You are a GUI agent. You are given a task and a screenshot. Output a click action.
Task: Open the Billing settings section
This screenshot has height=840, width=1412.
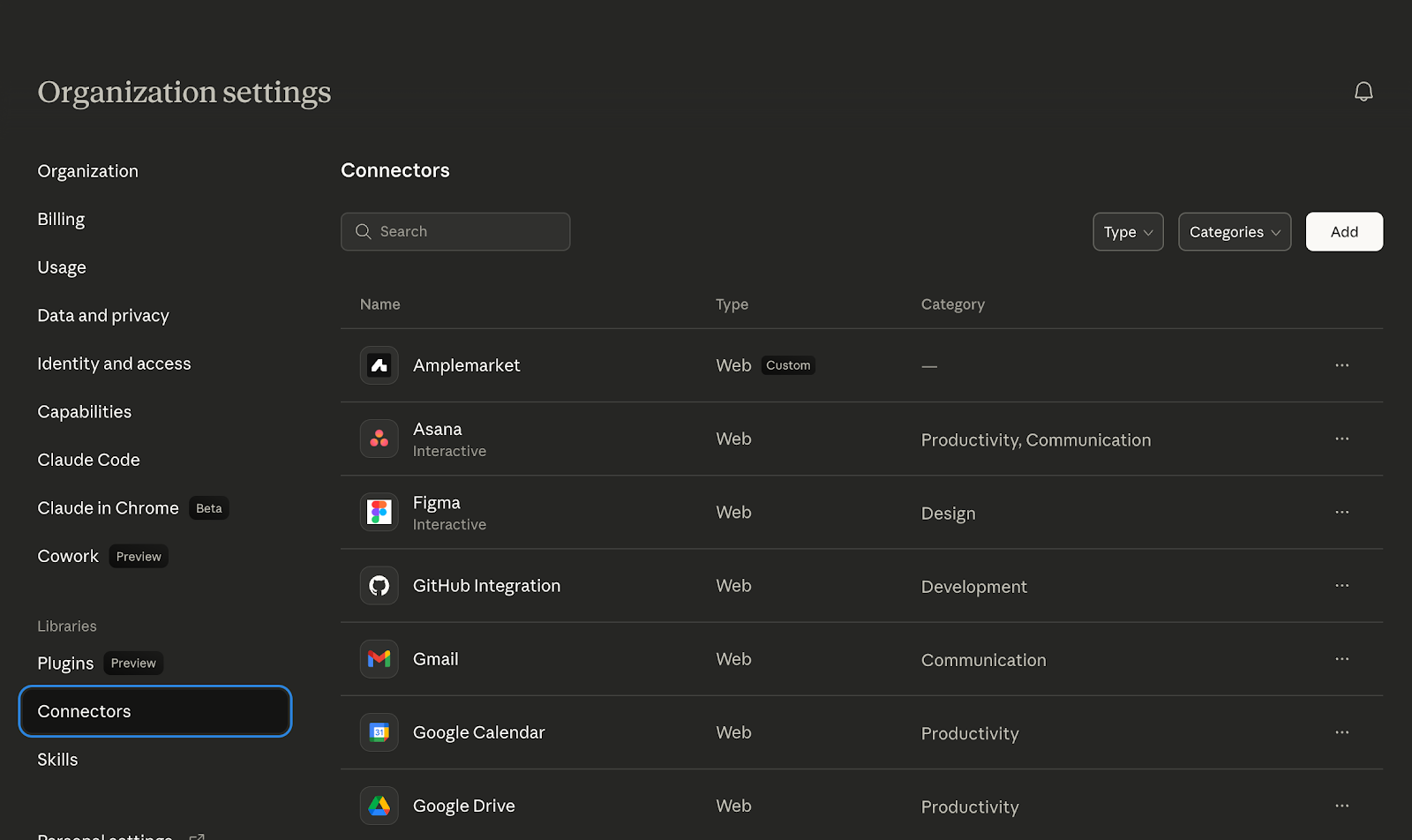click(x=61, y=219)
